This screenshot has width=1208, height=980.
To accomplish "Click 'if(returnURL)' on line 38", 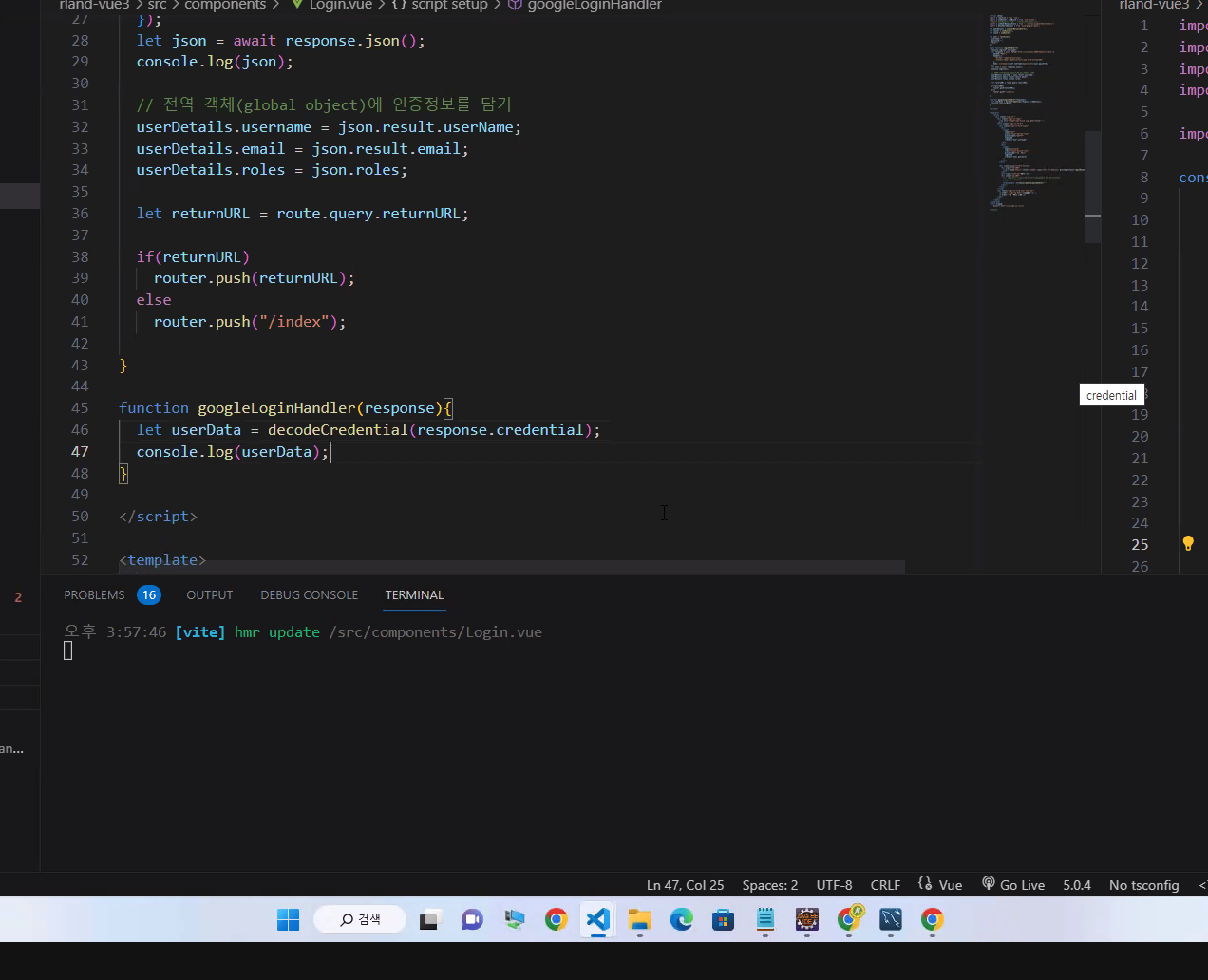I will click(x=193, y=256).
